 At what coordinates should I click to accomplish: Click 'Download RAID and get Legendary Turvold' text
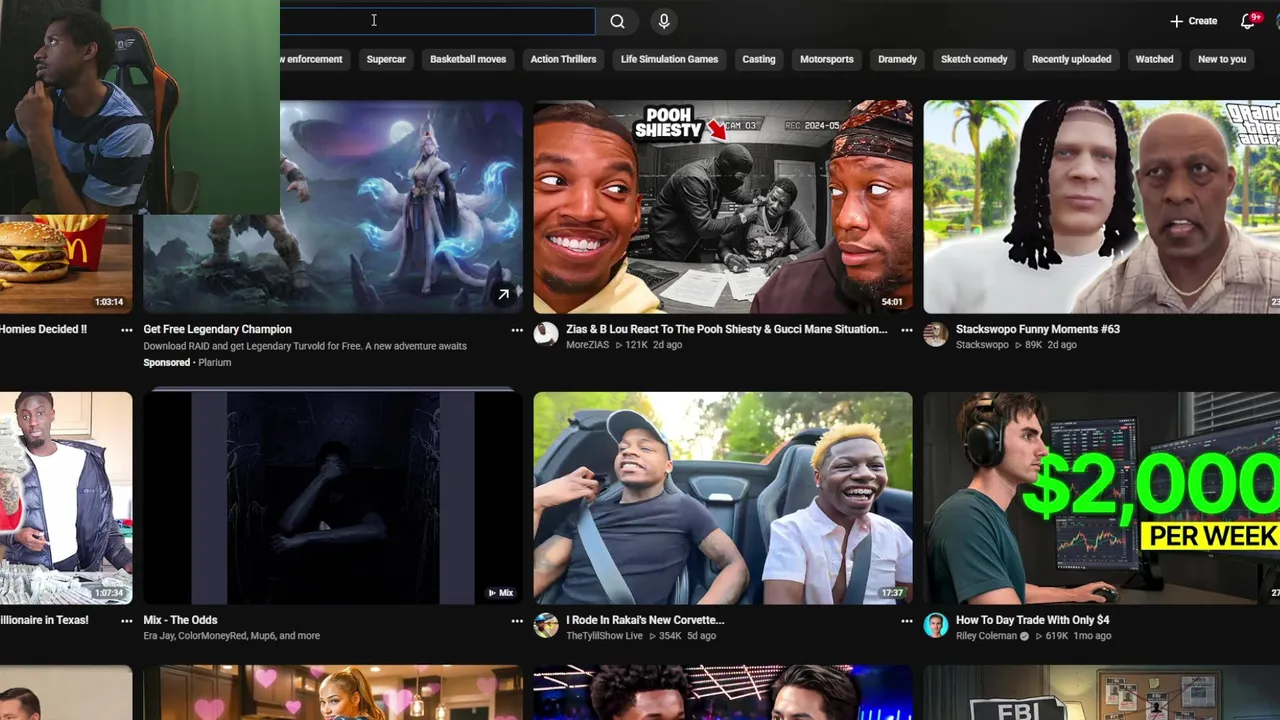(x=305, y=346)
